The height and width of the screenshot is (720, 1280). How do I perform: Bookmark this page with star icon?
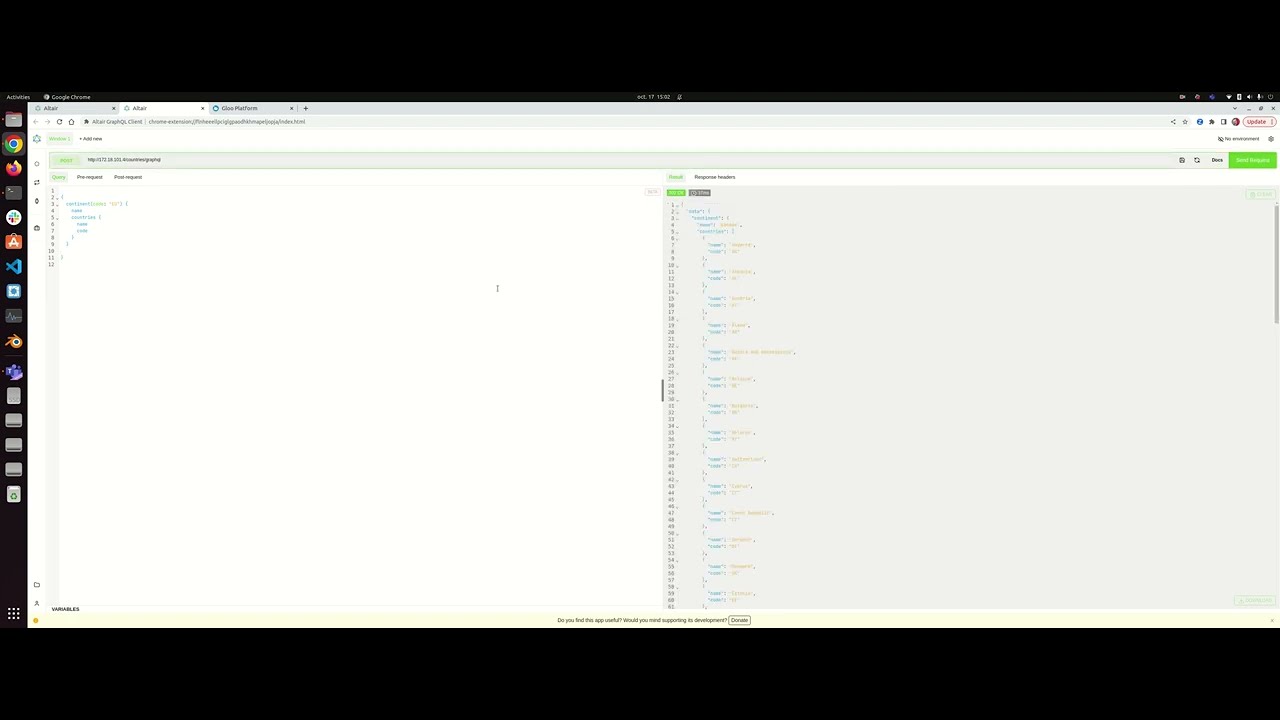coord(1185,122)
